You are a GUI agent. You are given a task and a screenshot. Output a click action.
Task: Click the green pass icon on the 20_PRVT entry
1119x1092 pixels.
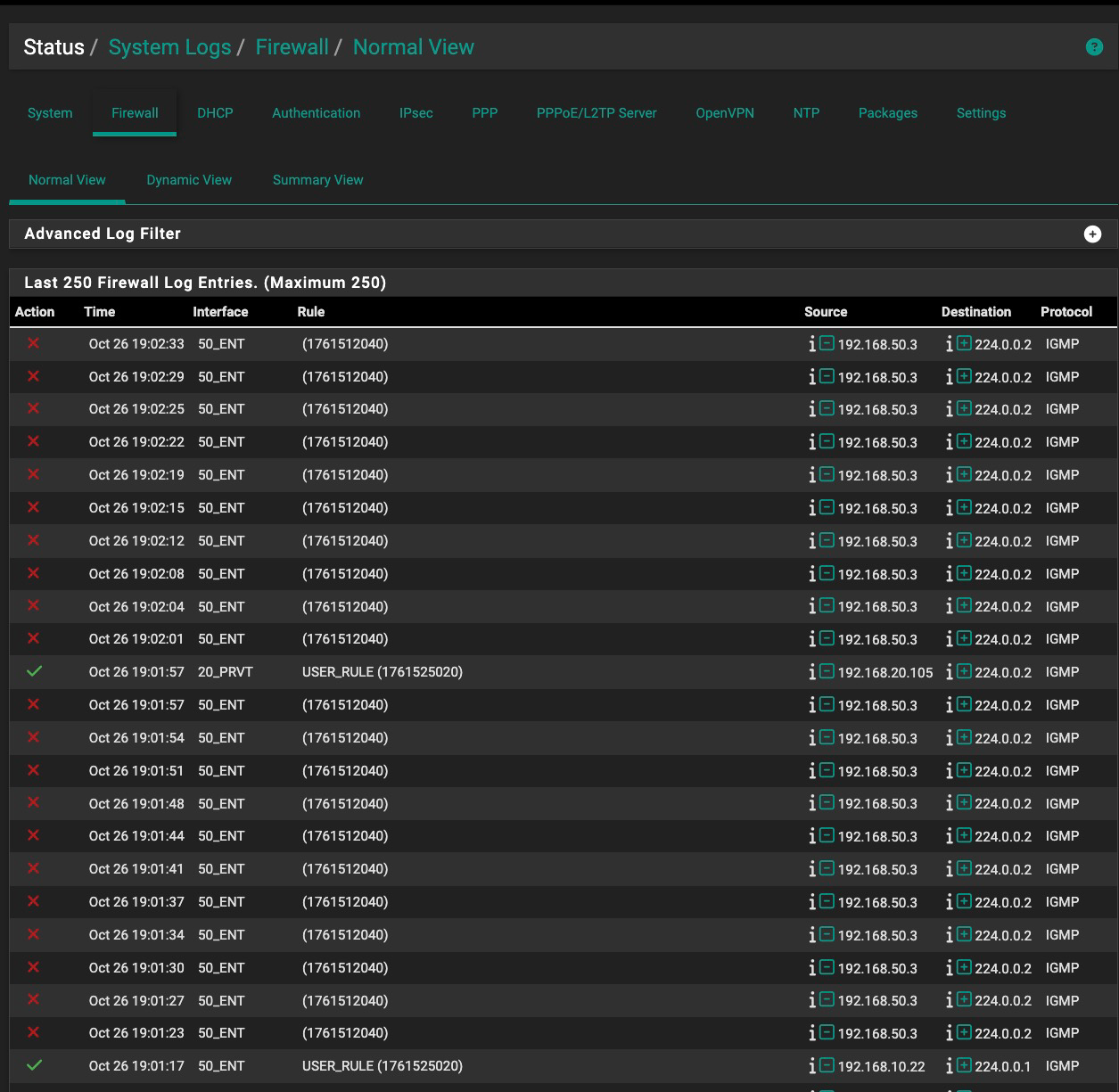pyautogui.click(x=34, y=671)
